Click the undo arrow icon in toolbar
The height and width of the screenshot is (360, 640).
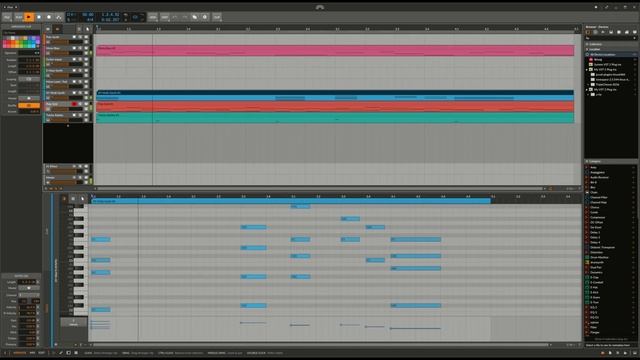(175, 17)
